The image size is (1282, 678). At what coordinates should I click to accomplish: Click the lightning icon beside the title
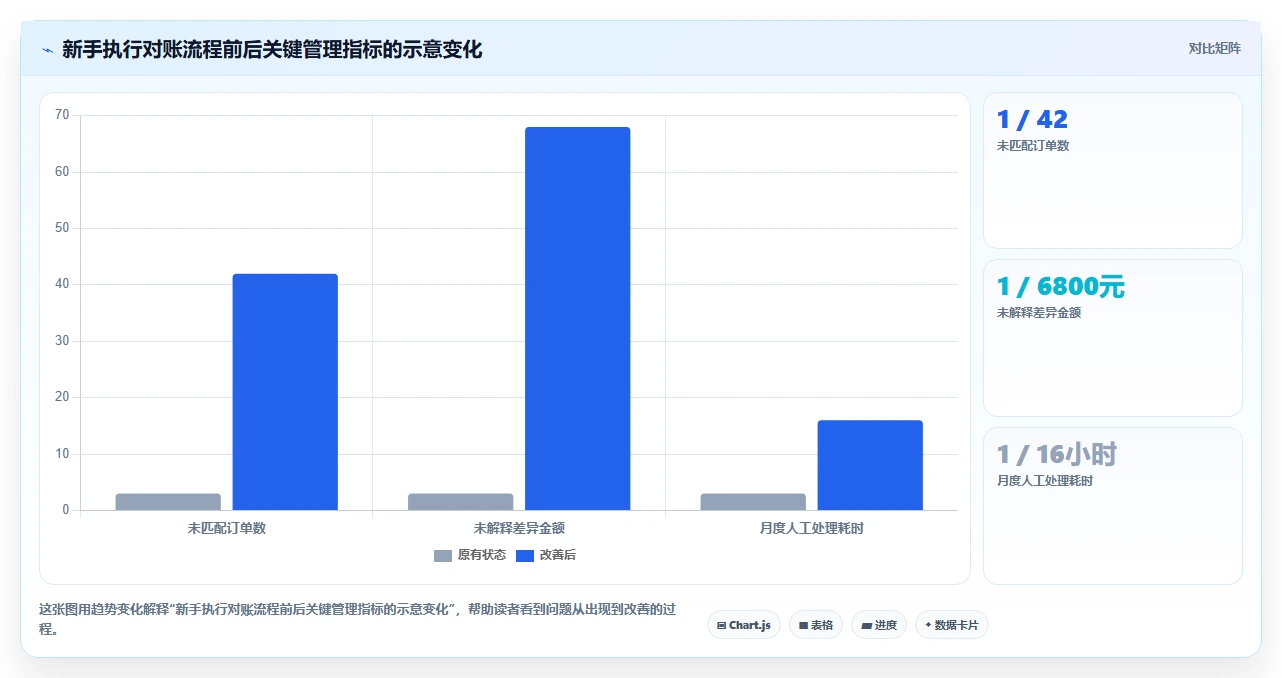pos(47,49)
